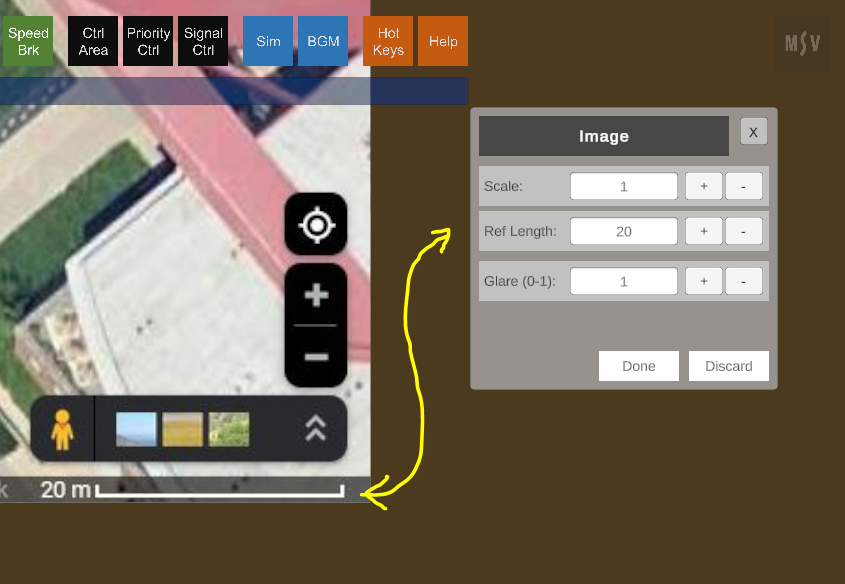
Task: Choose the first map layer thumbnail
Action: pyautogui.click(x=136, y=430)
